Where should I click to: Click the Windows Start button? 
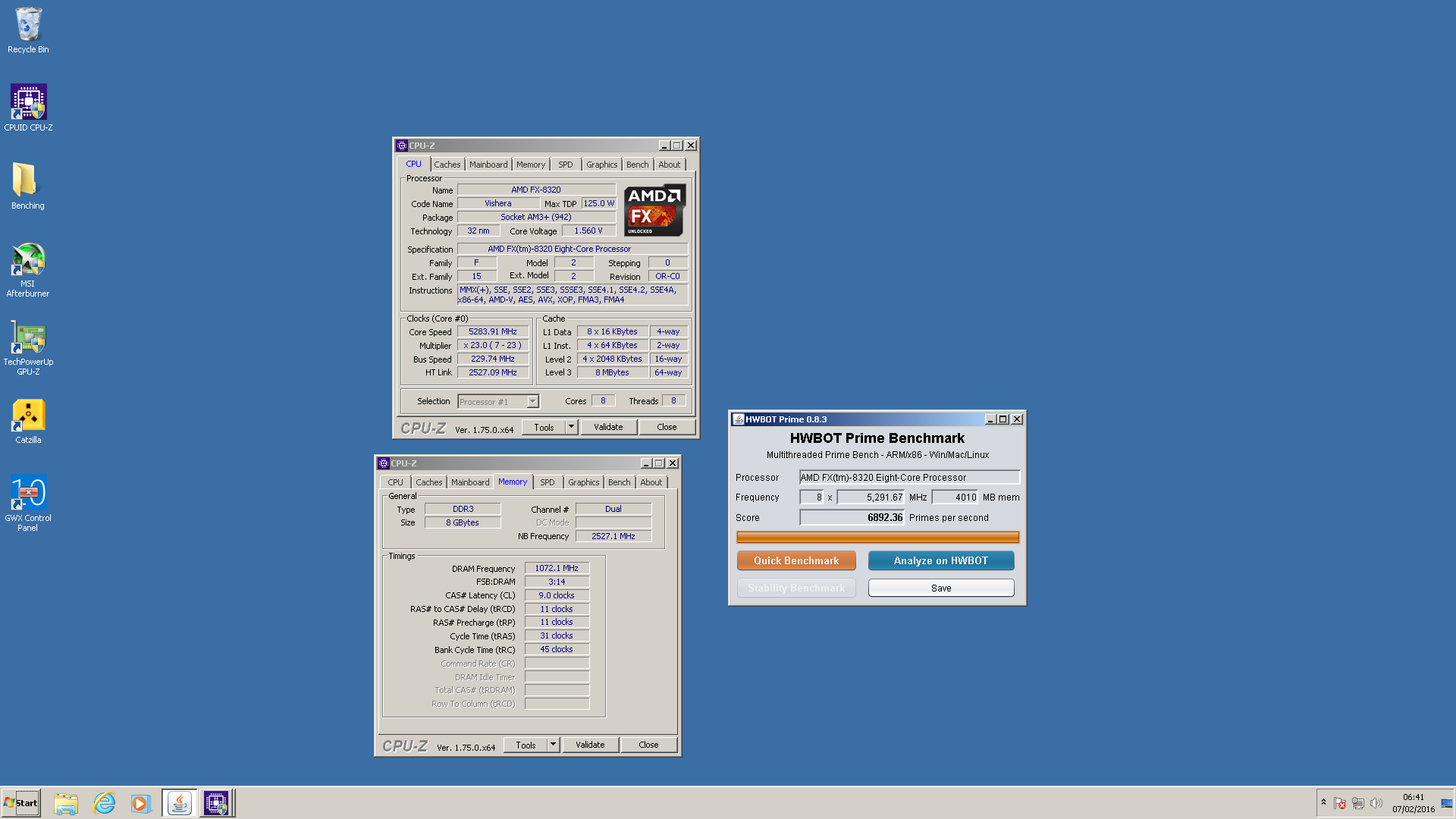click(20, 803)
